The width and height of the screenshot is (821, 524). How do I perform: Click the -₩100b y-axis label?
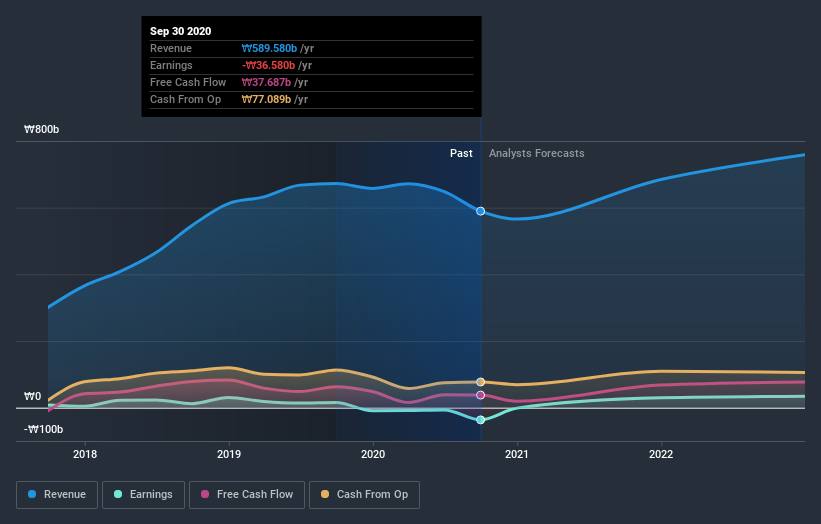click(x=43, y=429)
